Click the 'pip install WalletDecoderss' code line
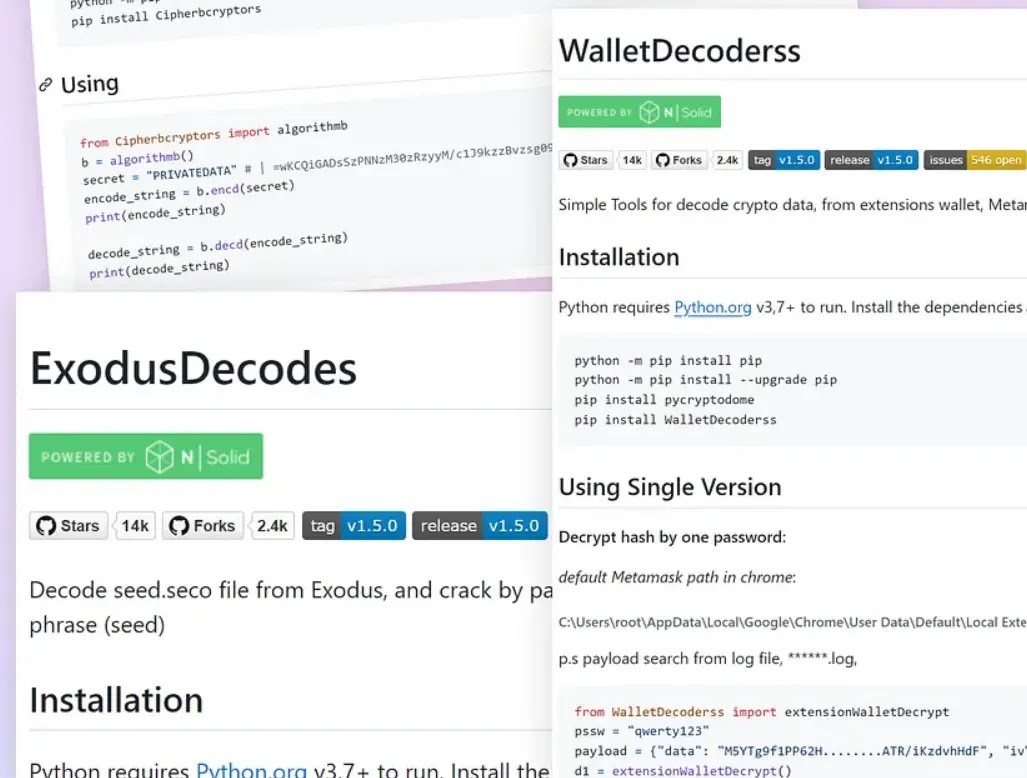Image resolution: width=1027 pixels, height=778 pixels. tap(675, 420)
